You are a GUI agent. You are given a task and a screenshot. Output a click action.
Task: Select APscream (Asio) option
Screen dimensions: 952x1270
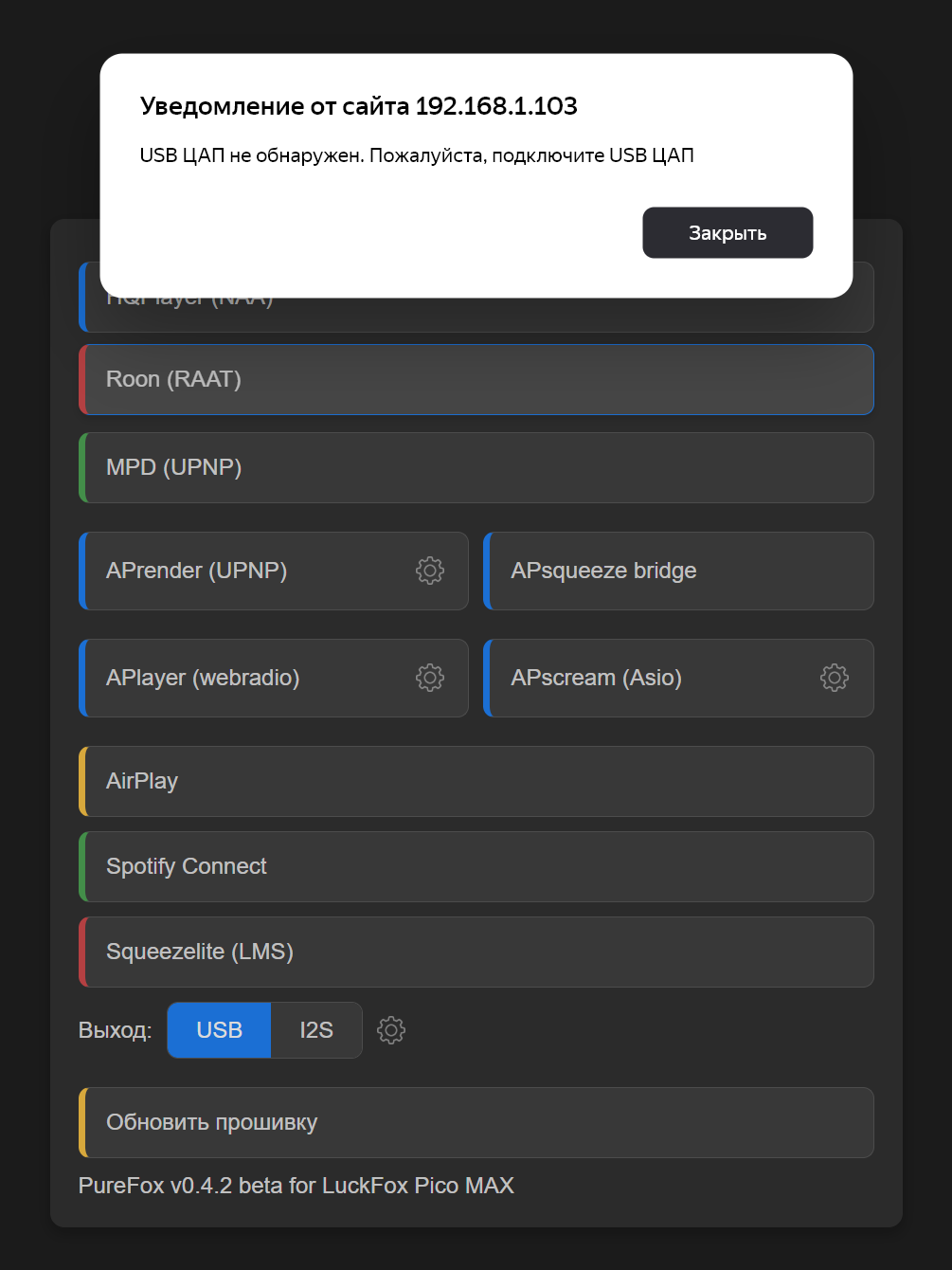pos(644,678)
